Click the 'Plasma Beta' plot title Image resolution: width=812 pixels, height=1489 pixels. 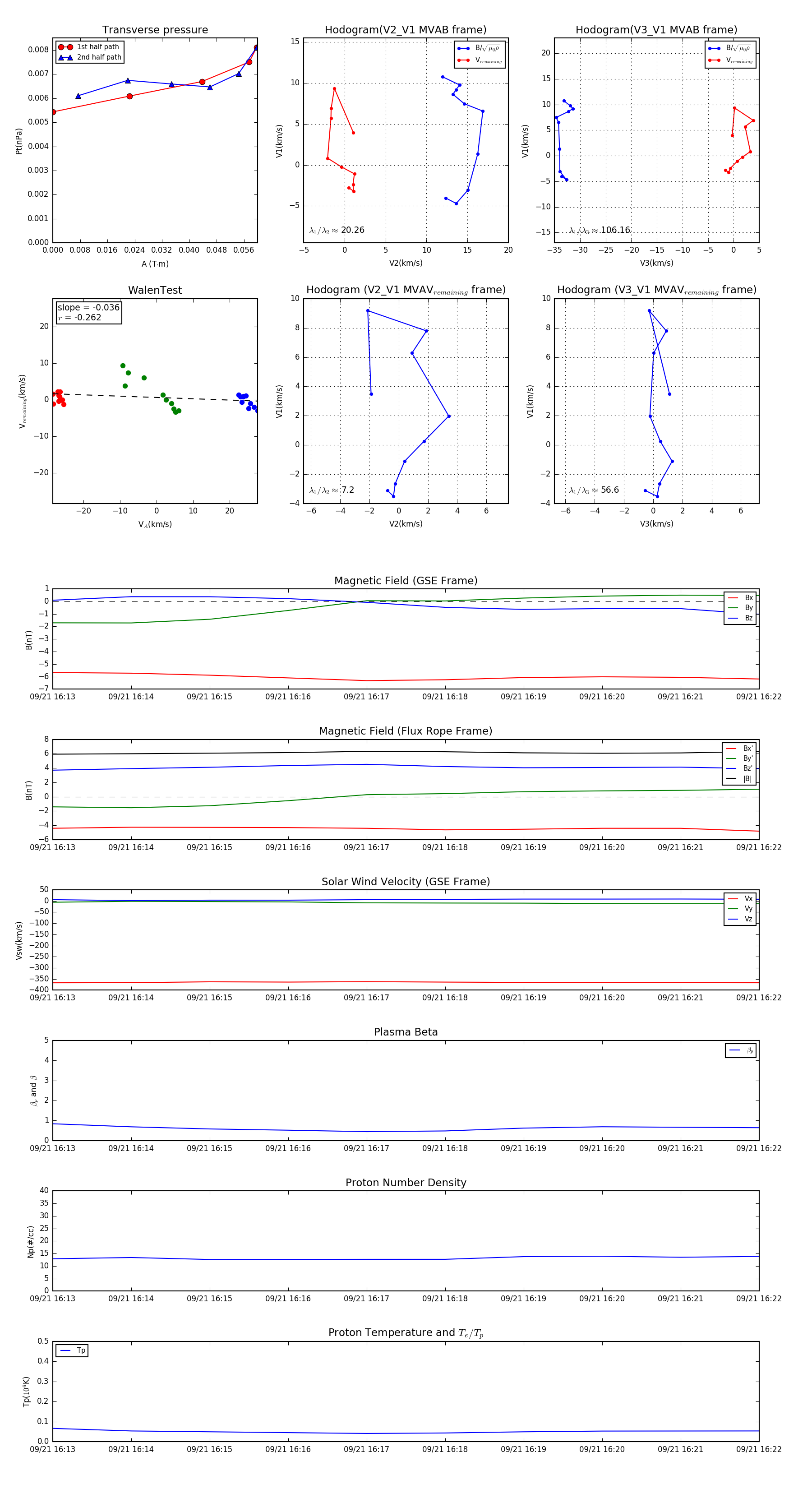click(x=406, y=1032)
